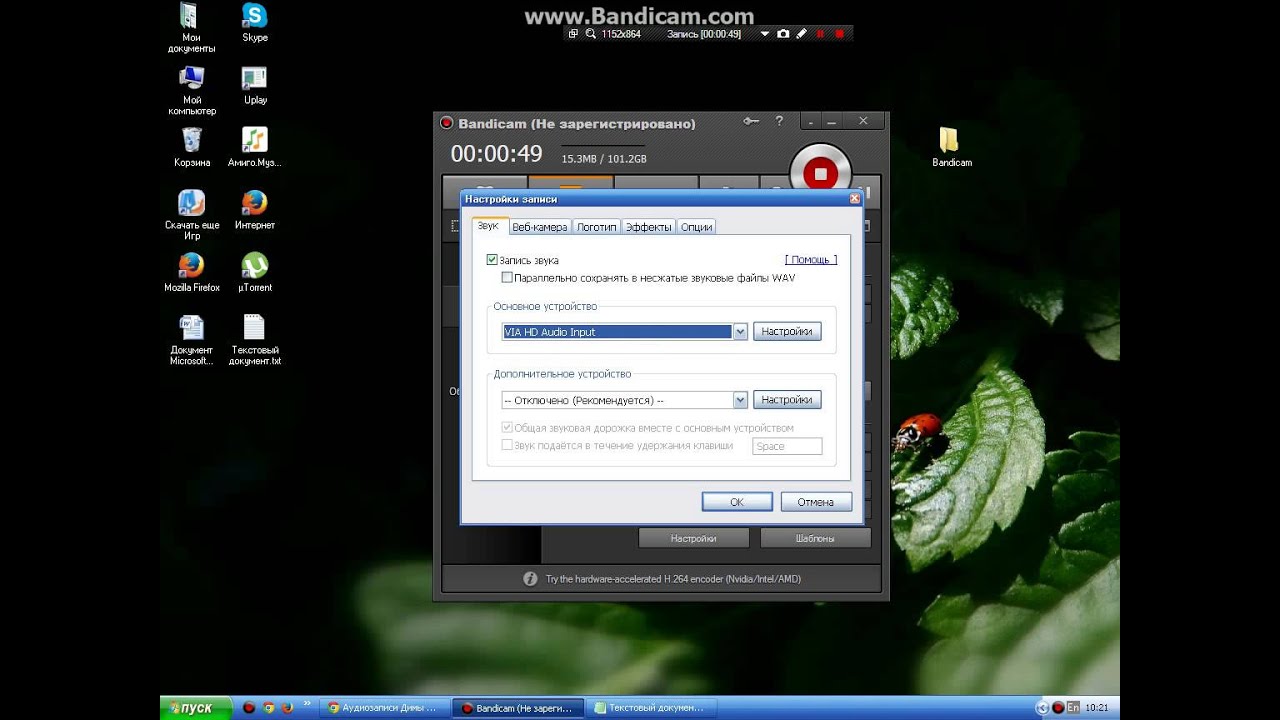Close the Настройки записи dialog
Viewport: 1280px width, 720px height.
click(854, 199)
